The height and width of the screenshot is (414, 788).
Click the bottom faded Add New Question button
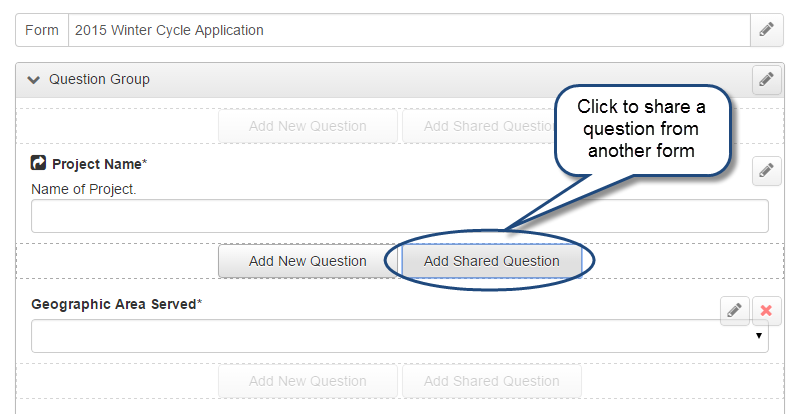click(308, 381)
